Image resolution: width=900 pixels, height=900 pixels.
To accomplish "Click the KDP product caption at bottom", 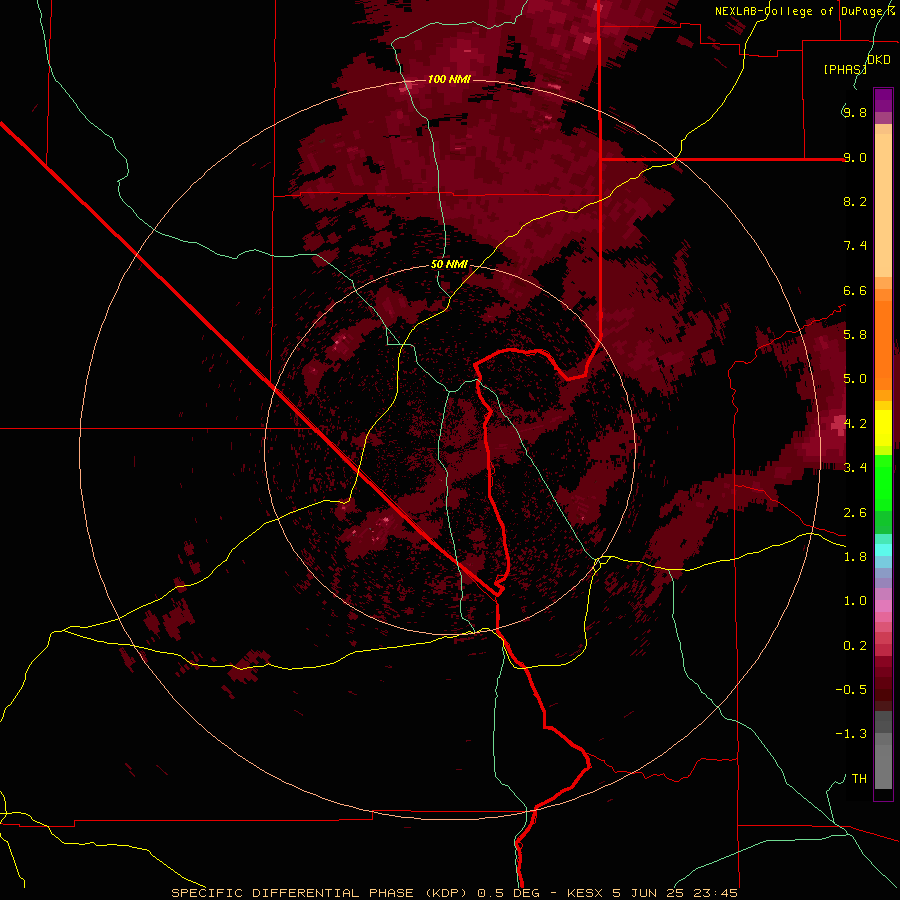I will pos(454,893).
